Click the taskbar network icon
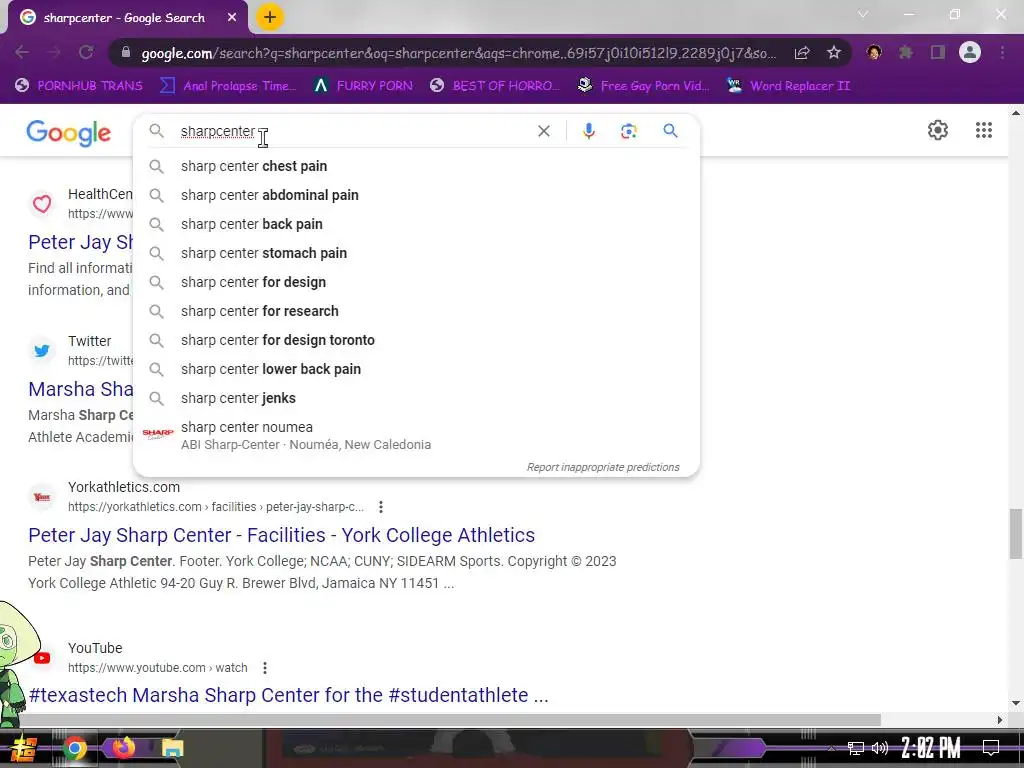Screen dimensions: 1024x768 point(855,748)
